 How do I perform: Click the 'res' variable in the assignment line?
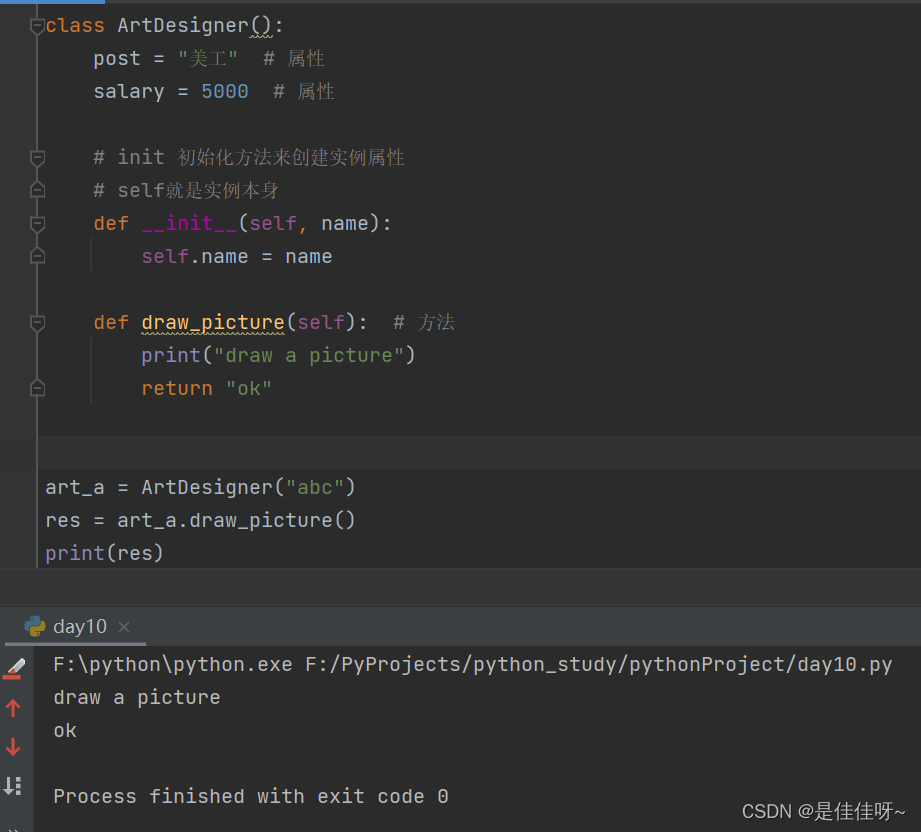63,521
